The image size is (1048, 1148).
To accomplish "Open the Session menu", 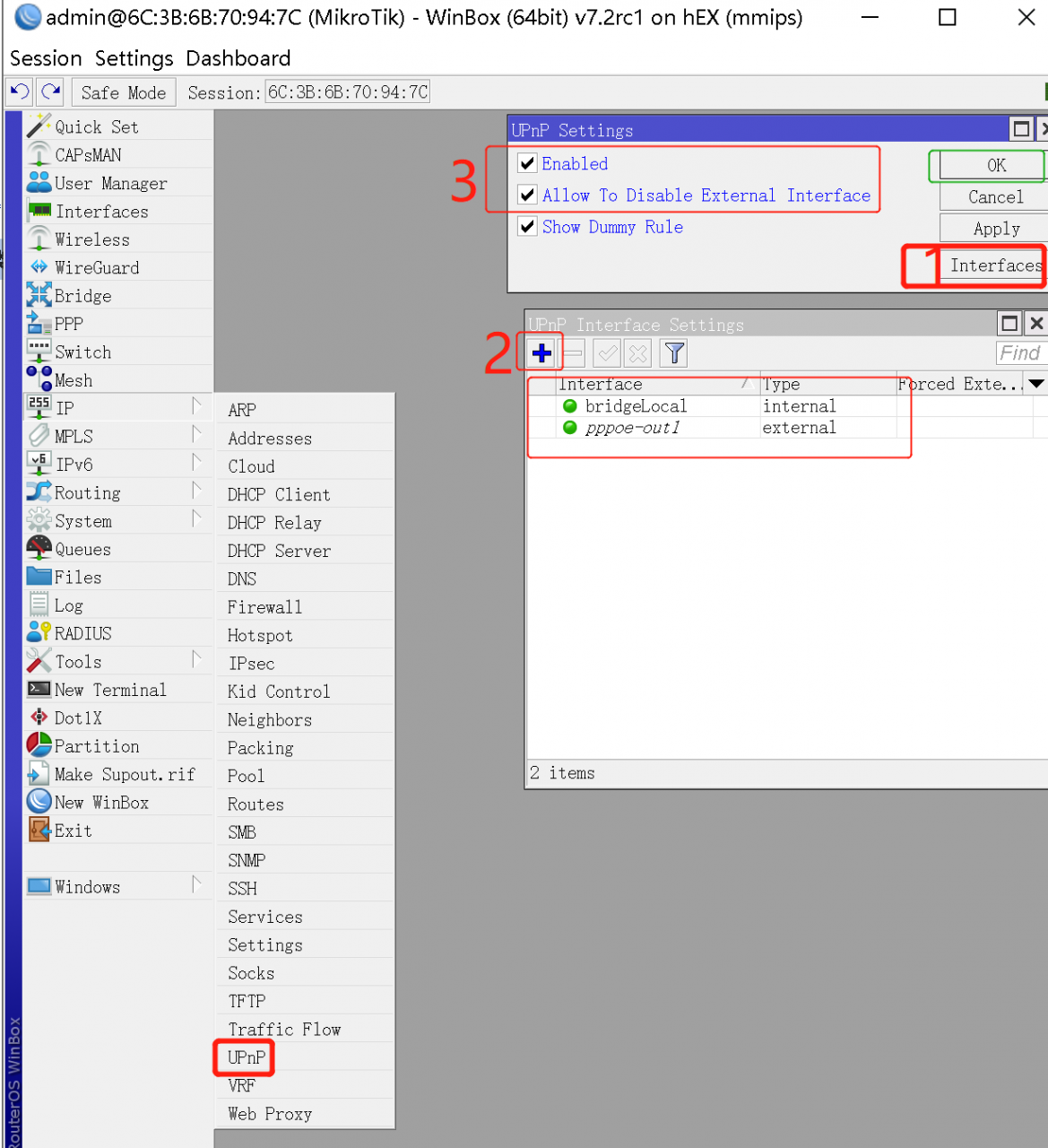I will (46, 58).
